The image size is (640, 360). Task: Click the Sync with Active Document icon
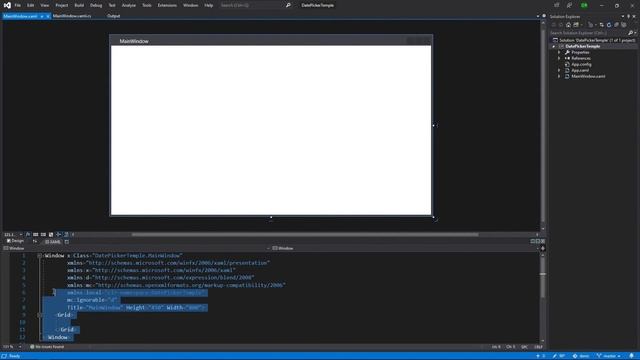(x=602, y=25)
